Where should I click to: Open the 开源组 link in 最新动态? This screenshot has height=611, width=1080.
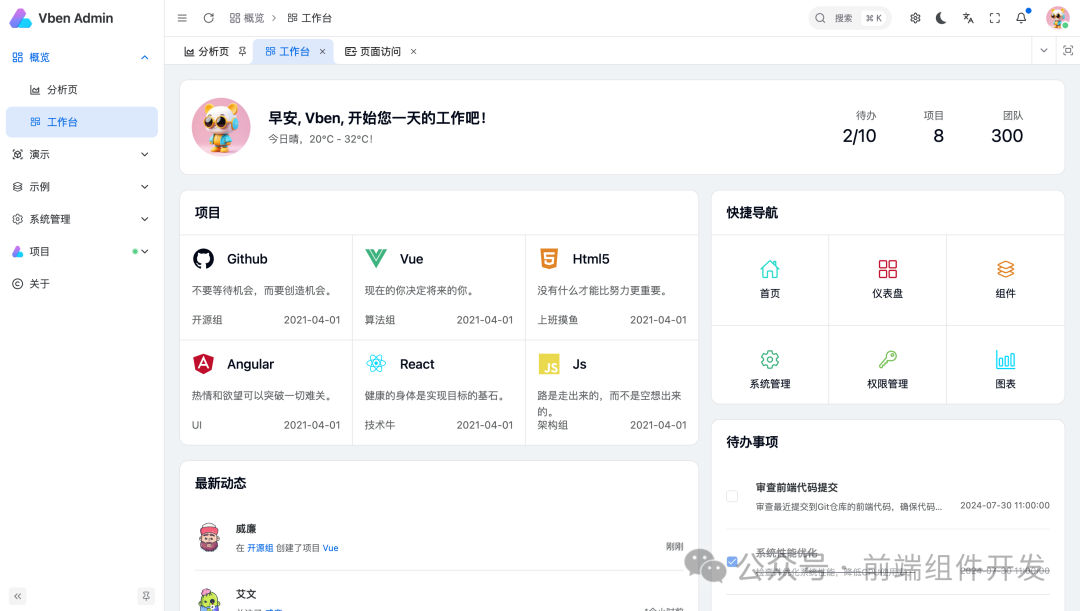[260, 548]
